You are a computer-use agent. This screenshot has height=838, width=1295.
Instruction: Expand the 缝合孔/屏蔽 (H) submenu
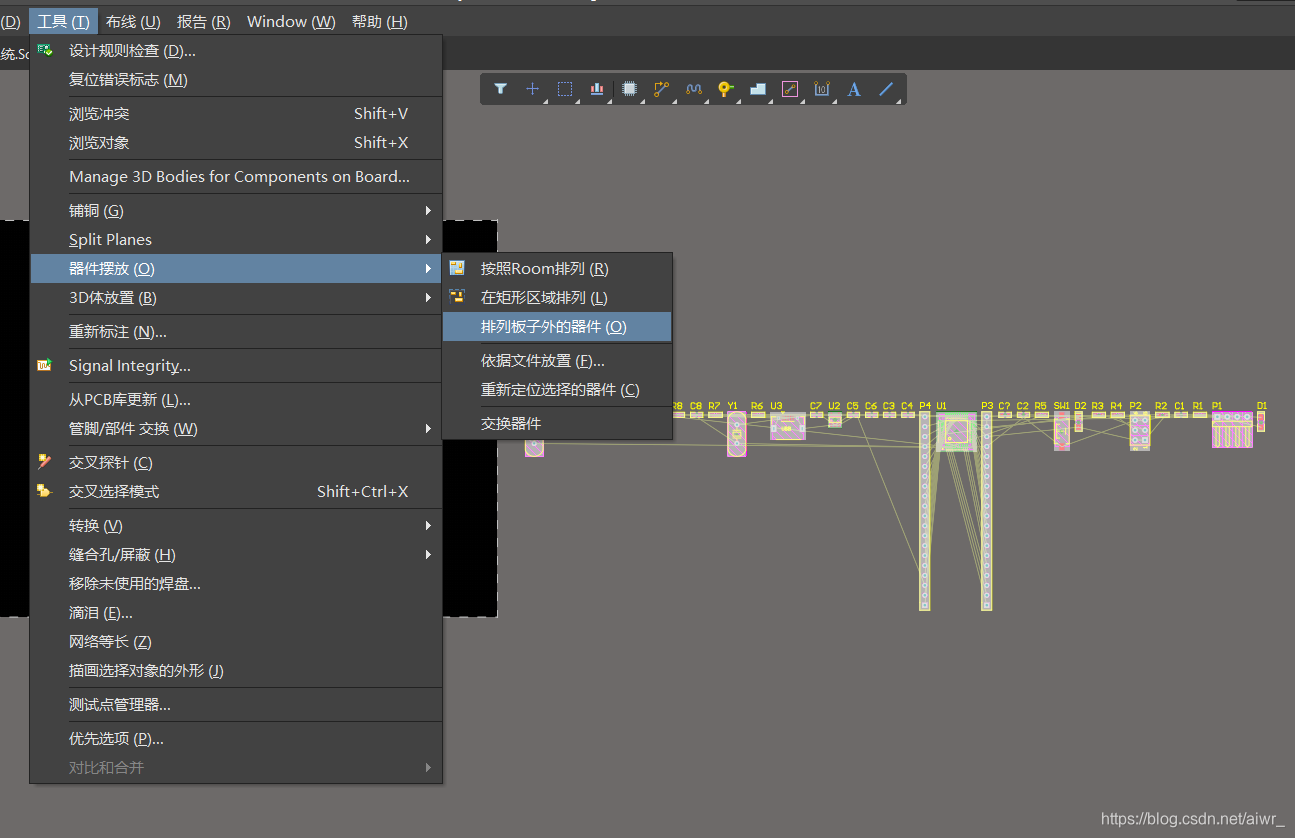tap(236, 554)
